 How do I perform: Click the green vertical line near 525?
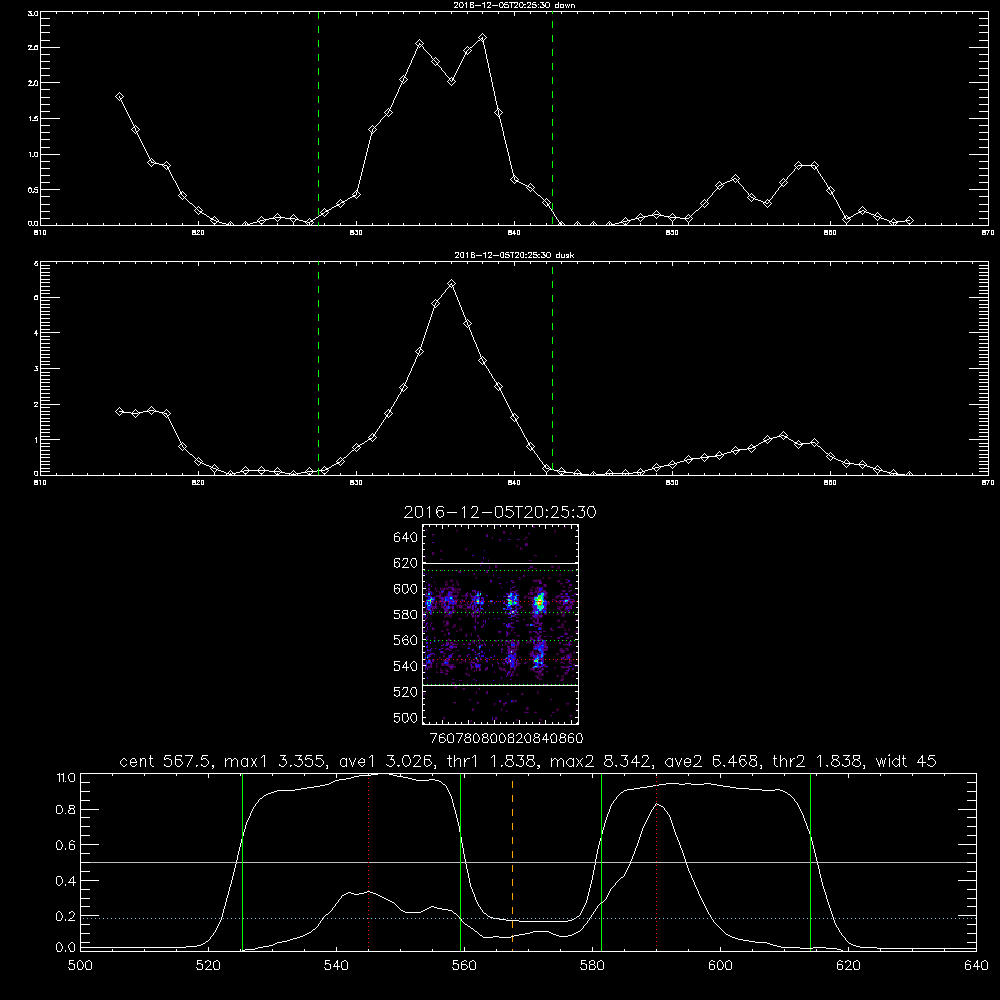(x=242, y=862)
